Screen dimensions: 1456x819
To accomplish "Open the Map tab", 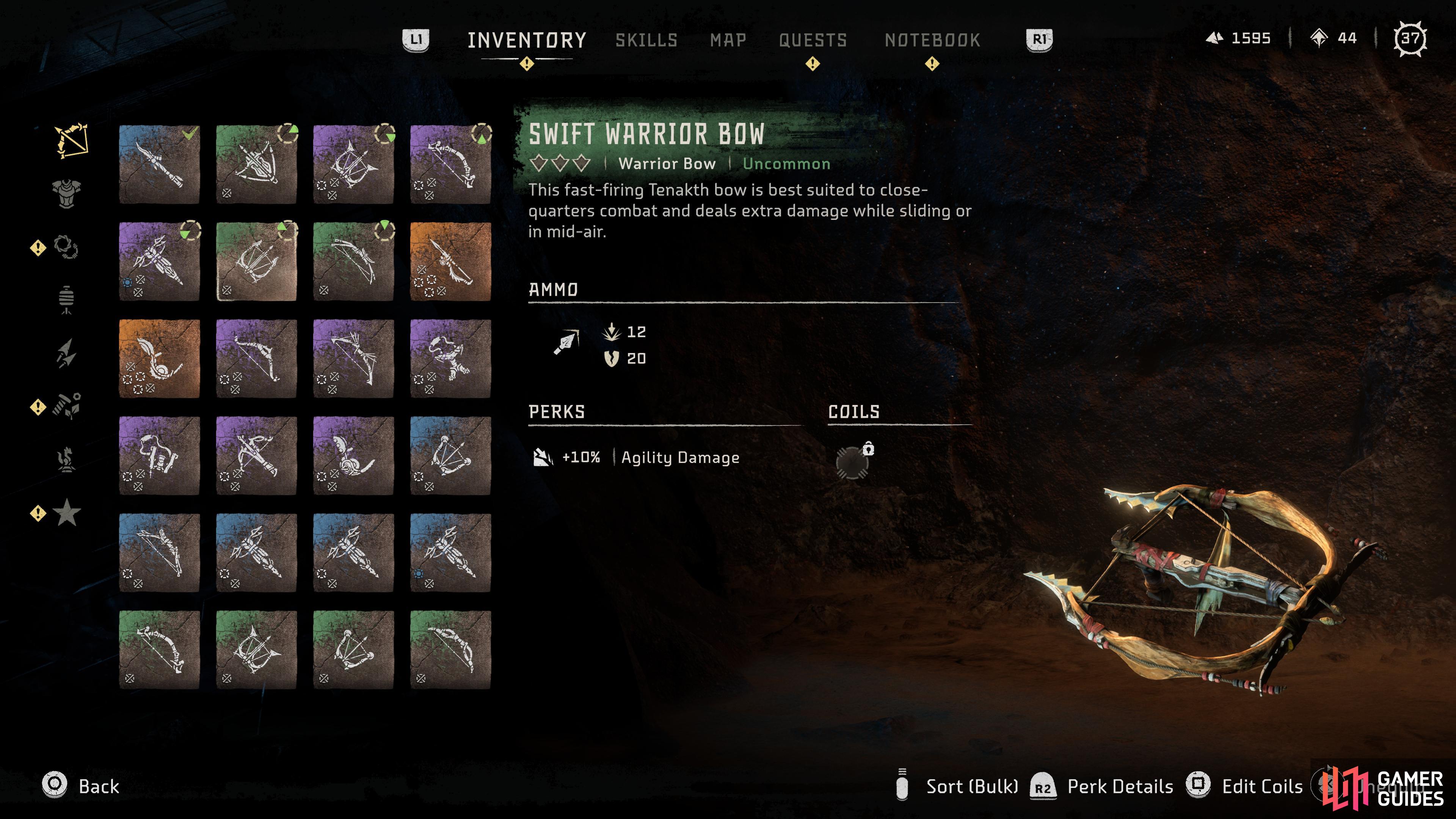I will 728,40.
